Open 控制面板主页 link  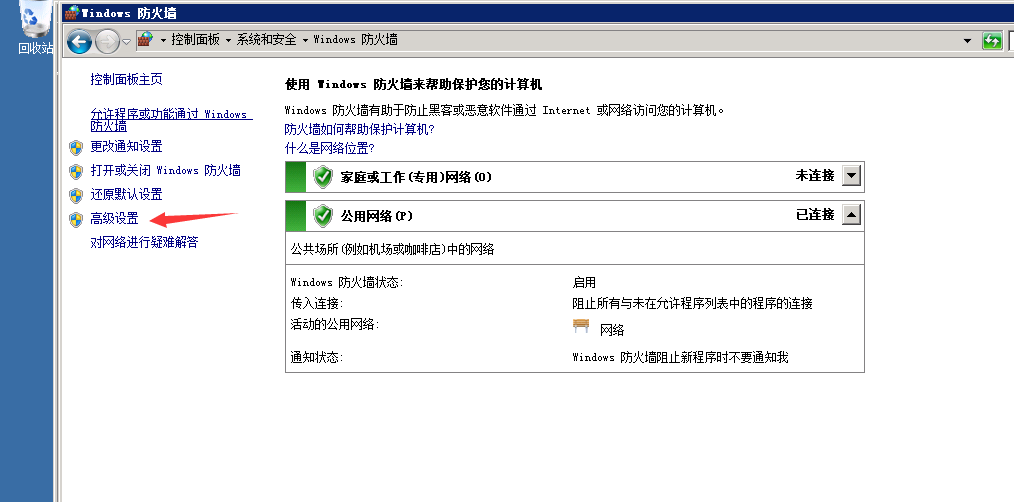[126, 80]
